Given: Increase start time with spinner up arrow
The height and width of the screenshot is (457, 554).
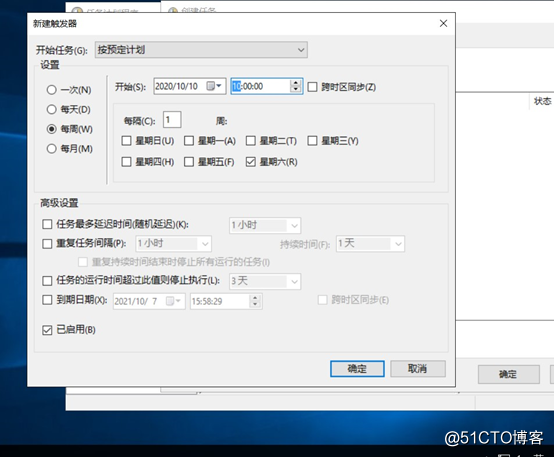Looking at the screenshot, I should (296, 83).
